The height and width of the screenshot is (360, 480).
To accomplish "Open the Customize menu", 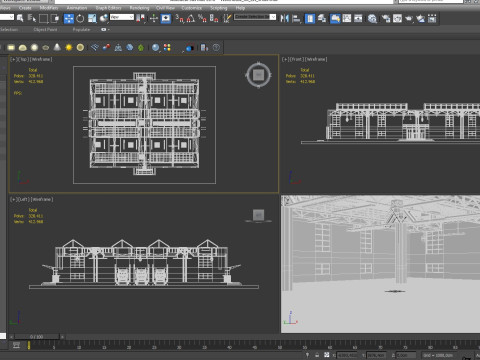I will 191,8.
